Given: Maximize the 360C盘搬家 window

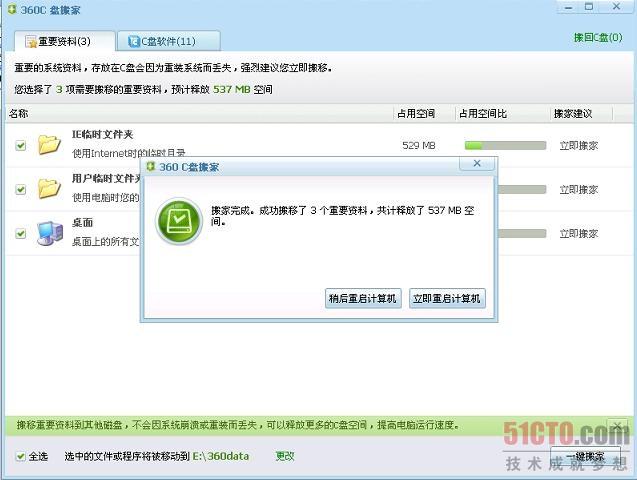Looking at the screenshot, I should click(x=589, y=7).
